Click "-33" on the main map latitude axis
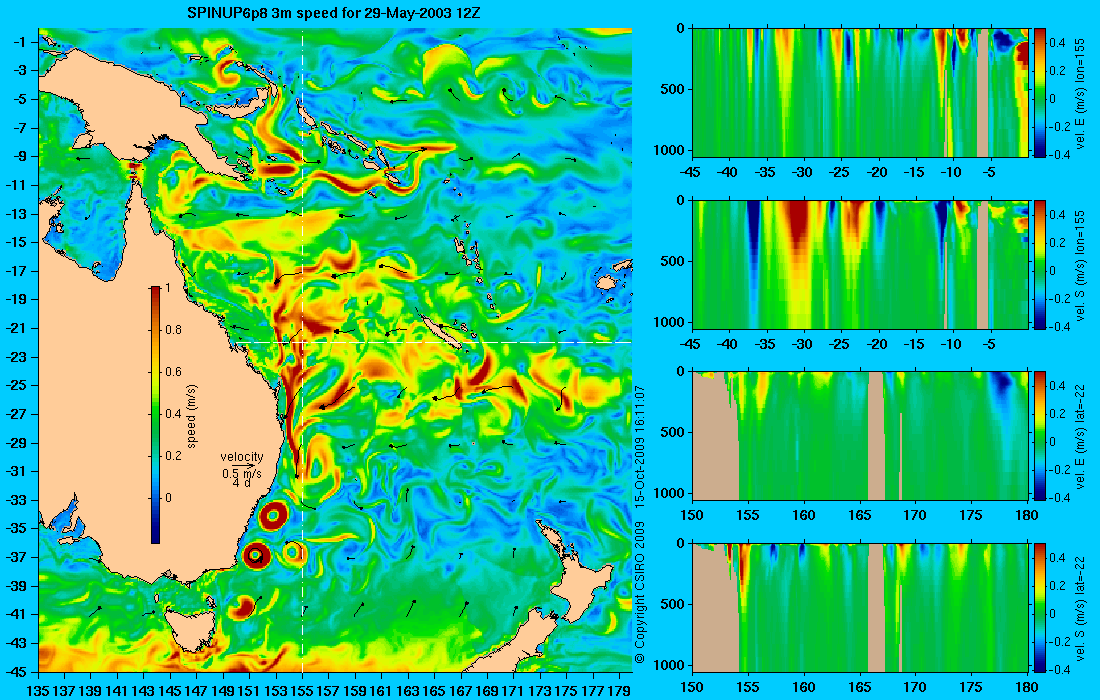This screenshot has width=1100, height=700. tap(17, 499)
